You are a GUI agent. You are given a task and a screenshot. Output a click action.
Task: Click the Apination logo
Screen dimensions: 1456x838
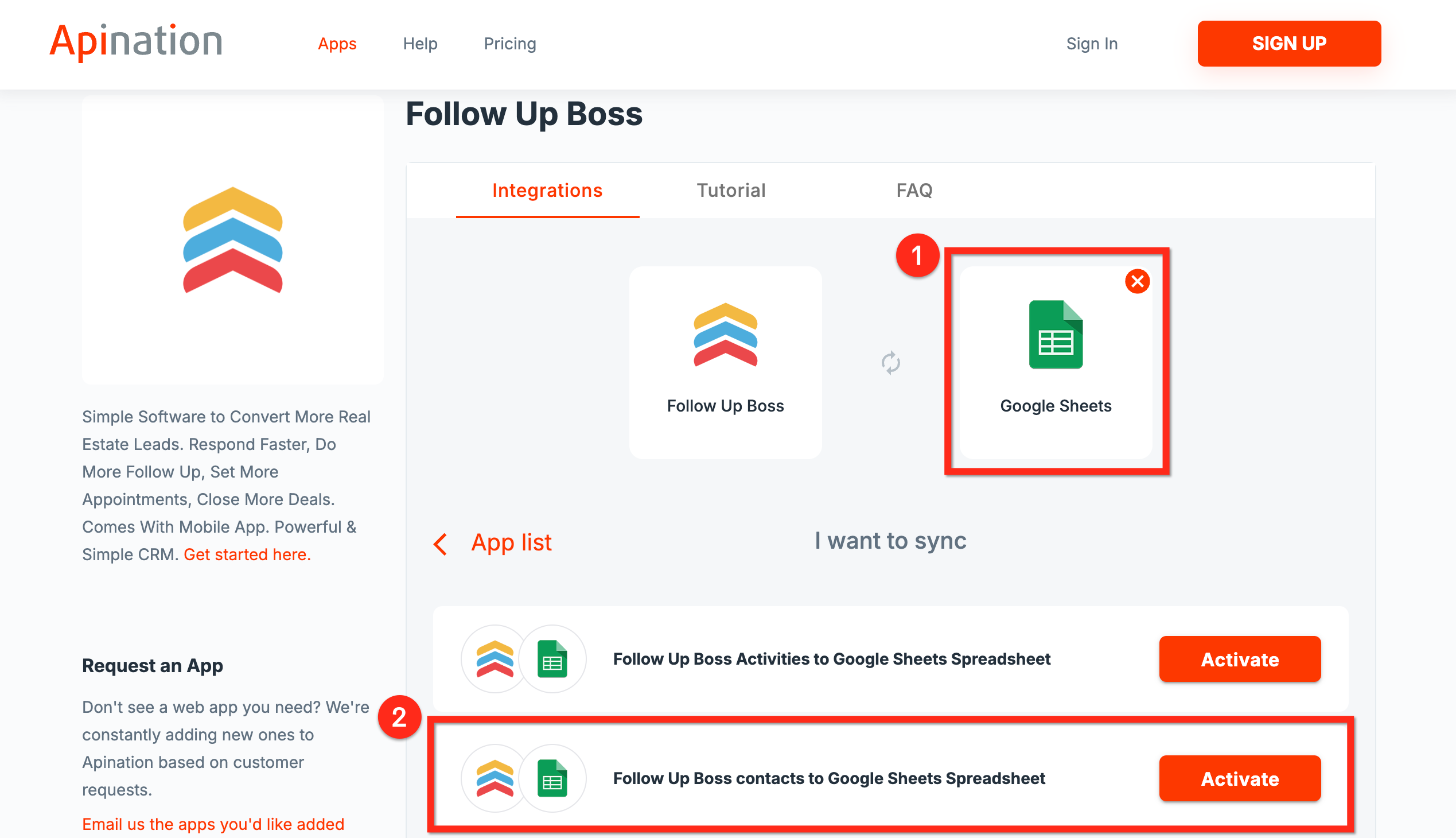pos(137,42)
